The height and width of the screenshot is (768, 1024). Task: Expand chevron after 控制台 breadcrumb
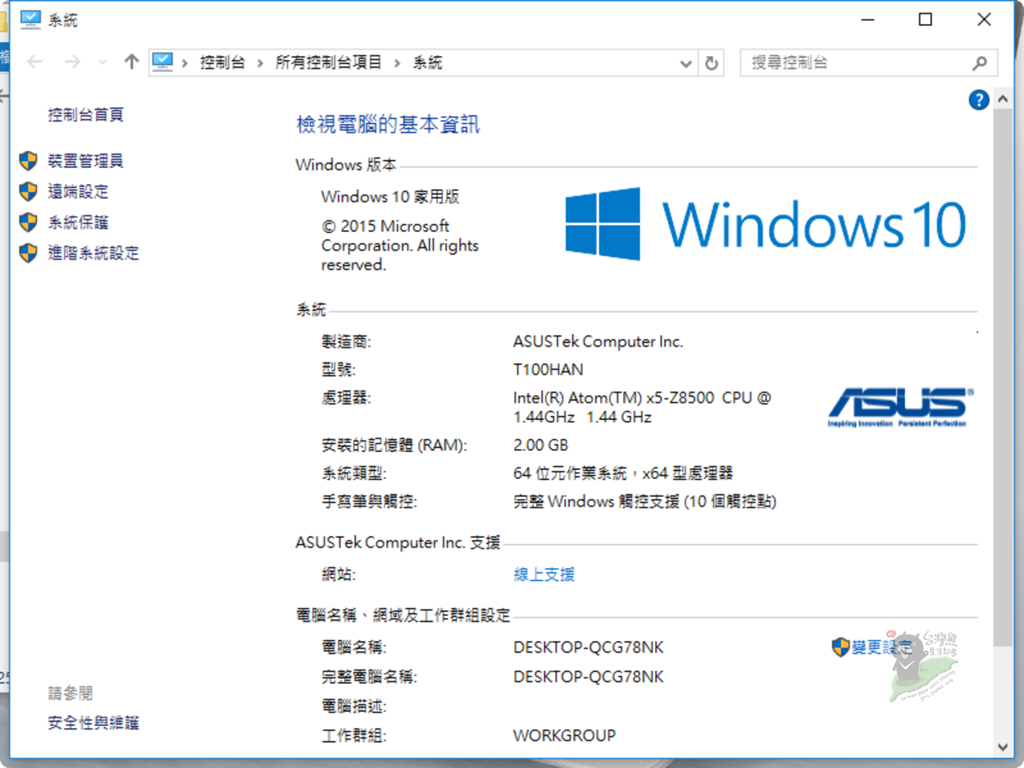(260, 63)
